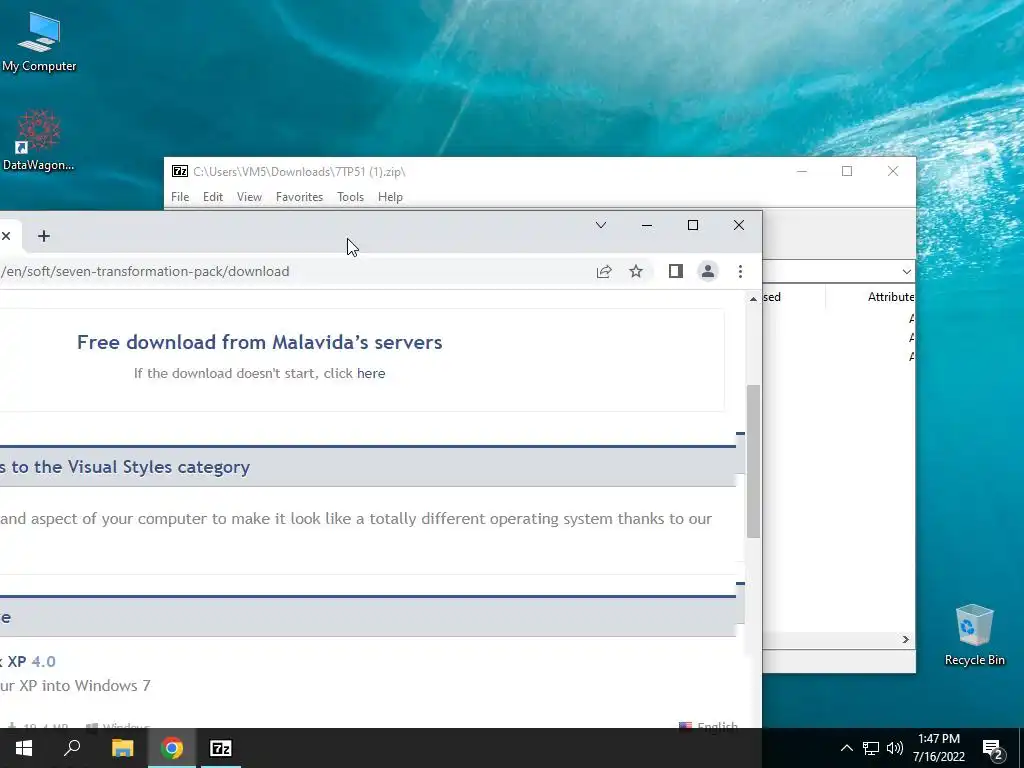Switch to Chrome in the taskbar
The width and height of the screenshot is (1024, 768).
tap(172, 748)
